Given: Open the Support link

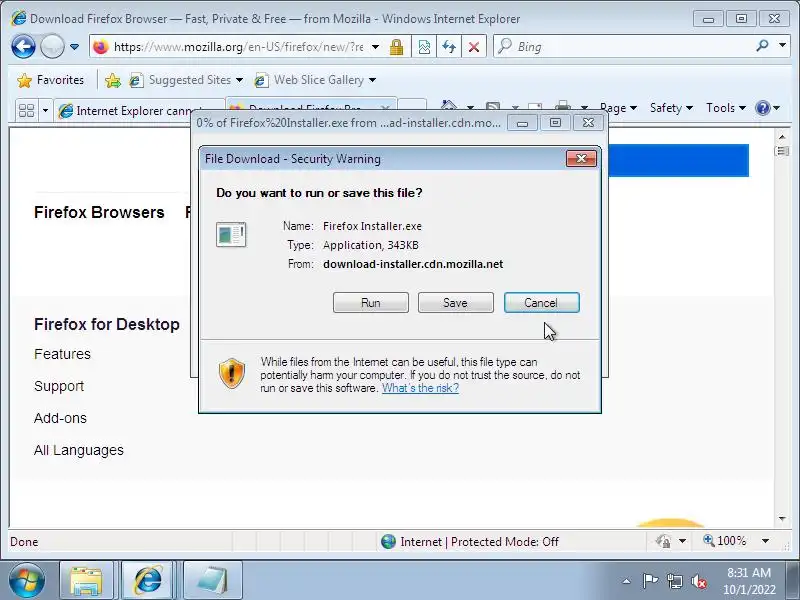Looking at the screenshot, I should [59, 386].
